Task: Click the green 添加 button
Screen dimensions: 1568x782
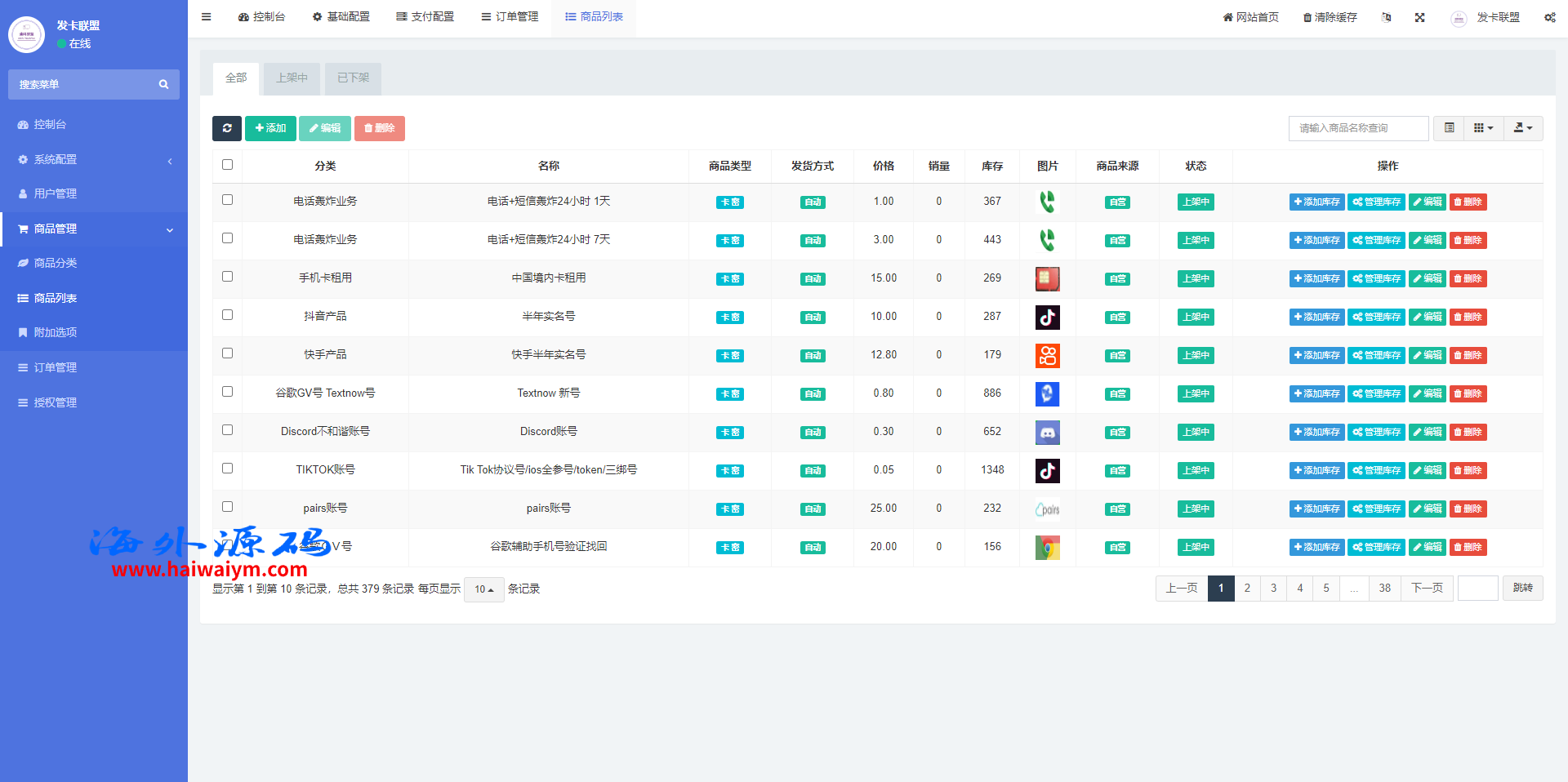Action: point(270,128)
